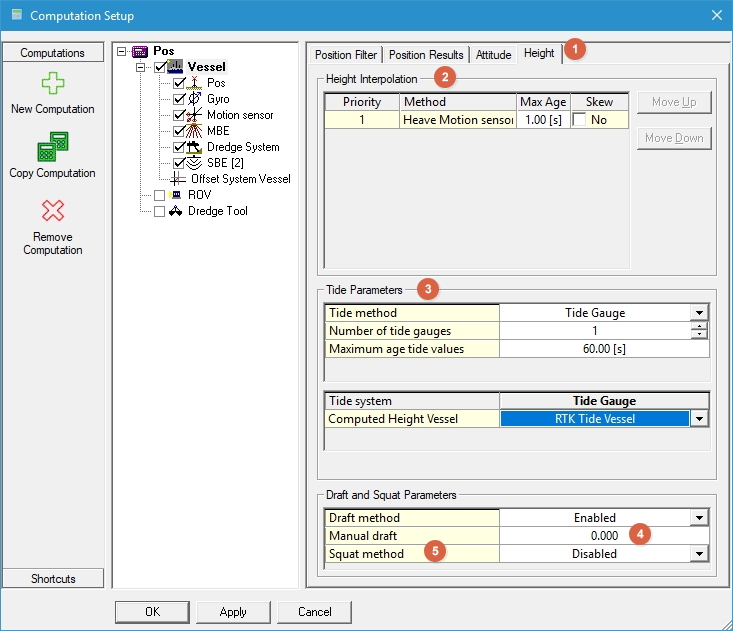
Task: Click the Copy Computation calculator icon
Action: [x=52, y=149]
